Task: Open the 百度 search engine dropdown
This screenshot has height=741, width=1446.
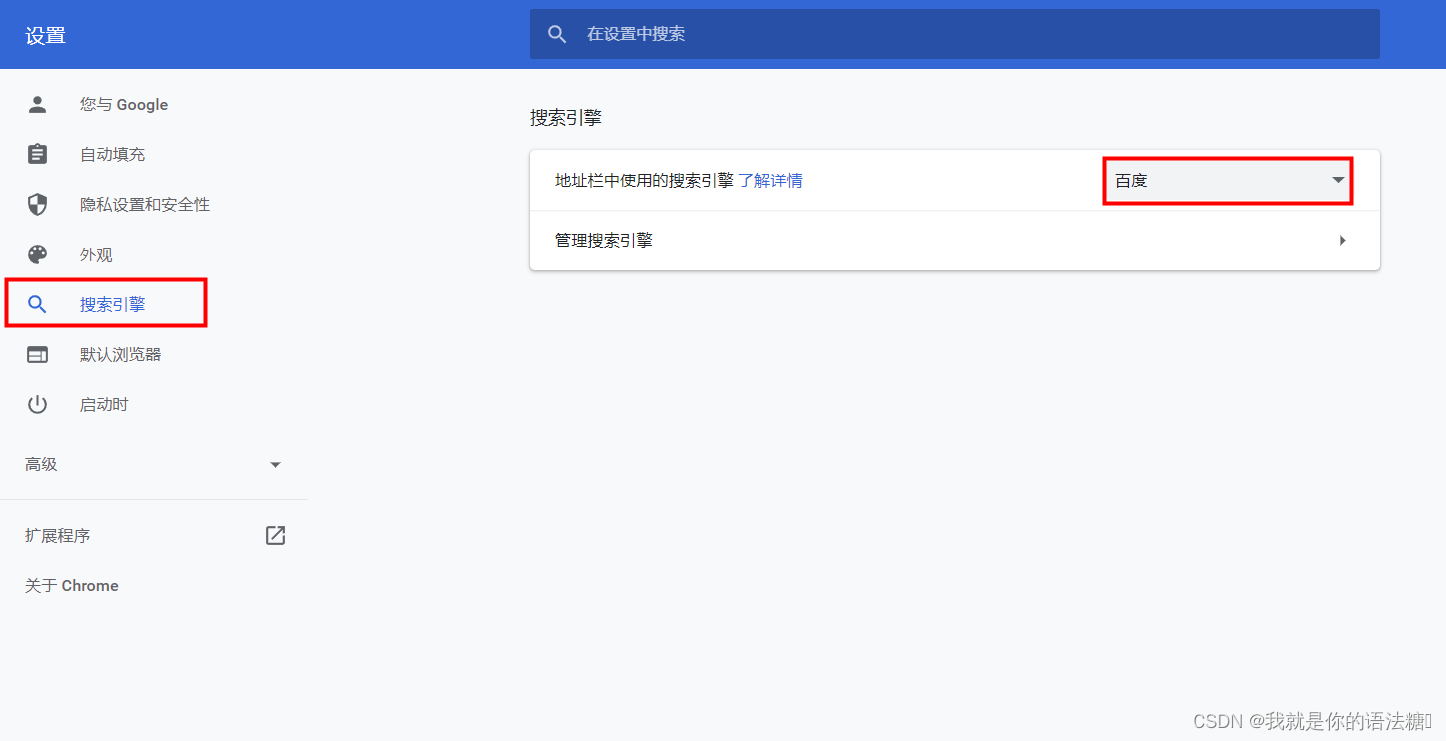Action: tap(1228, 180)
